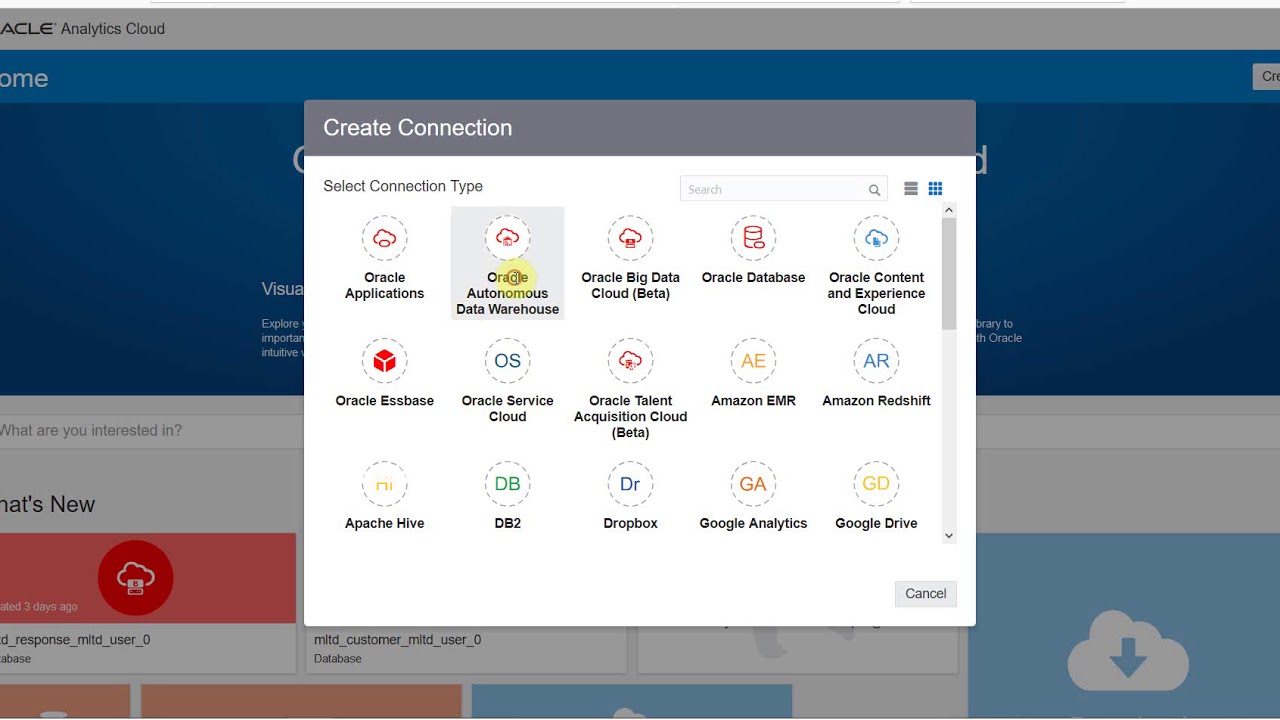The image size is (1280, 720).
Task: Select the Amazon EMR AE icon
Action: click(x=754, y=361)
